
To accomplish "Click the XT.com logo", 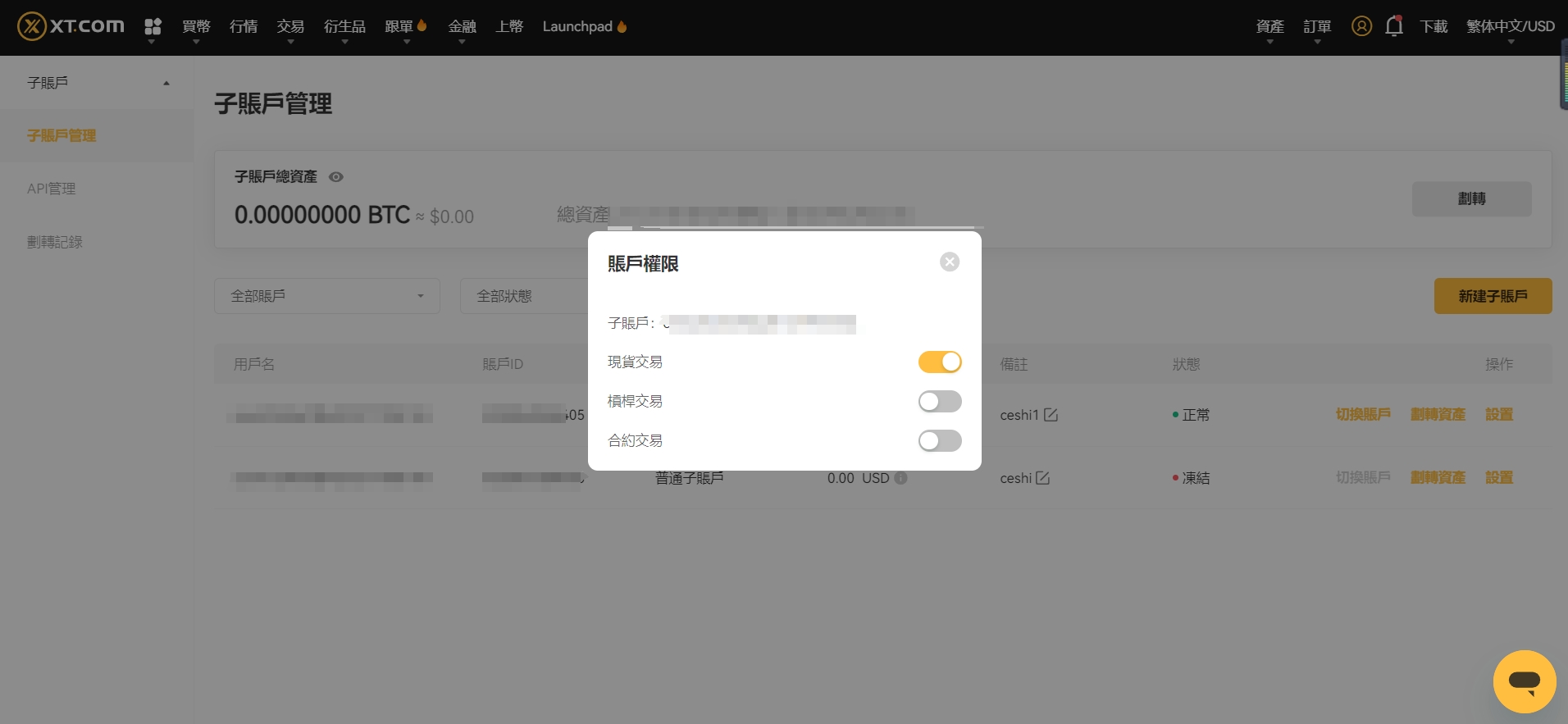I will point(71,26).
